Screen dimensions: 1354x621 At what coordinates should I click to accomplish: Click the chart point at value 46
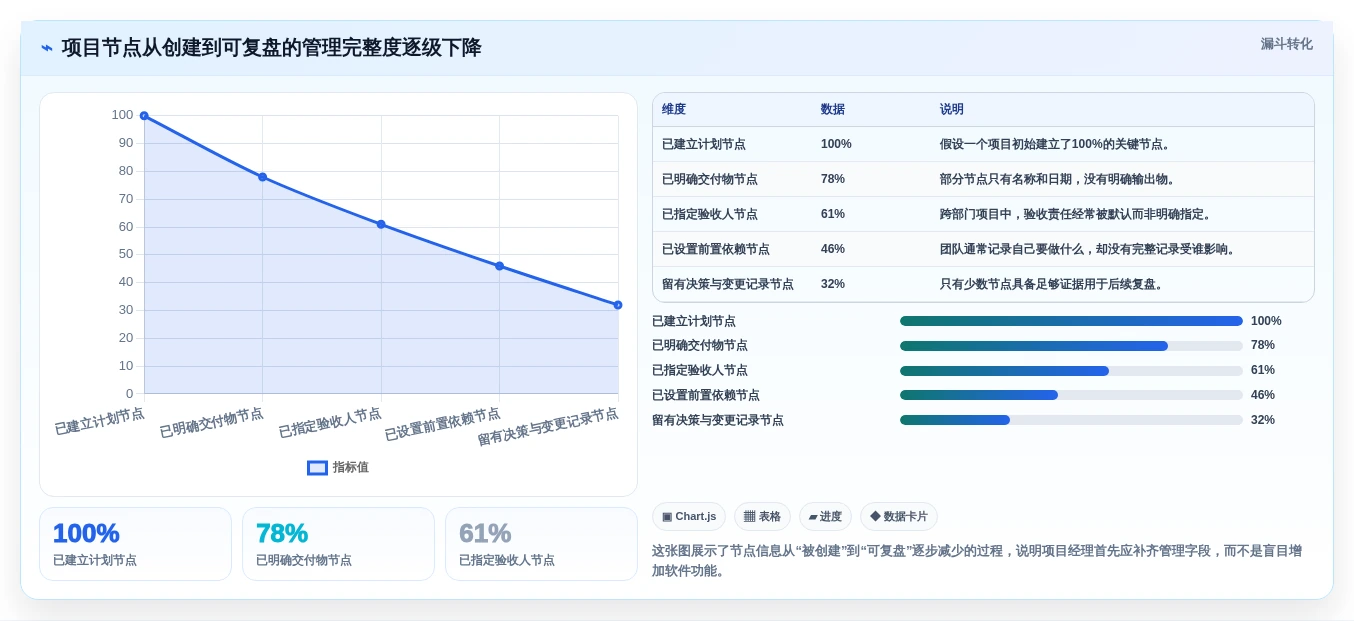click(x=499, y=266)
